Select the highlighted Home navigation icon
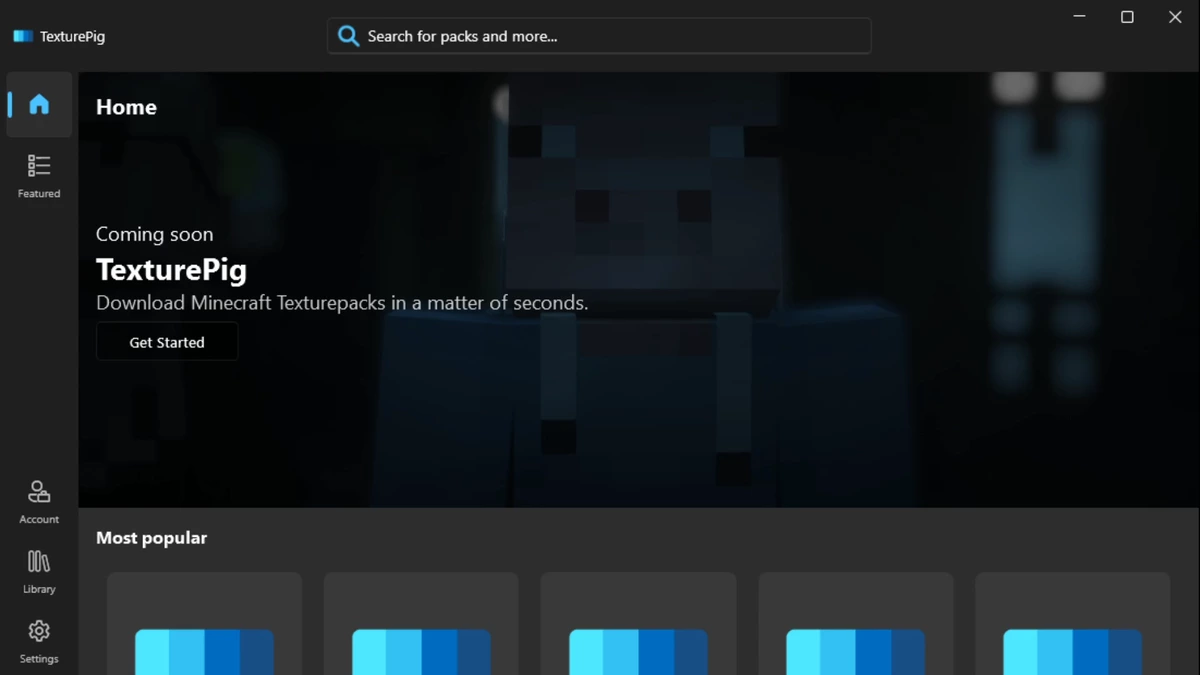 tap(38, 104)
